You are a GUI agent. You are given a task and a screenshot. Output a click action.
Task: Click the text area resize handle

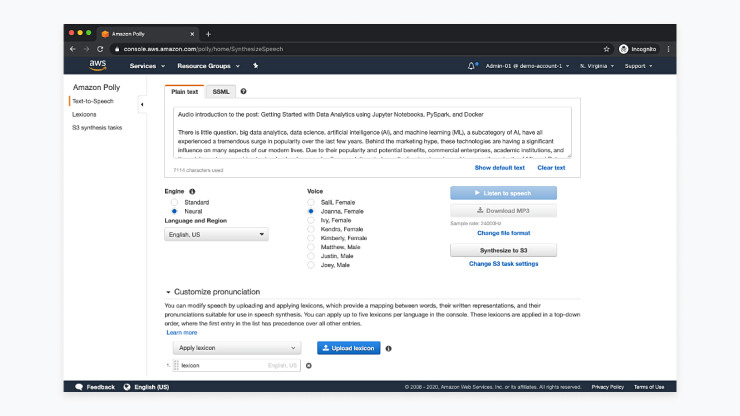click(569, 155)
